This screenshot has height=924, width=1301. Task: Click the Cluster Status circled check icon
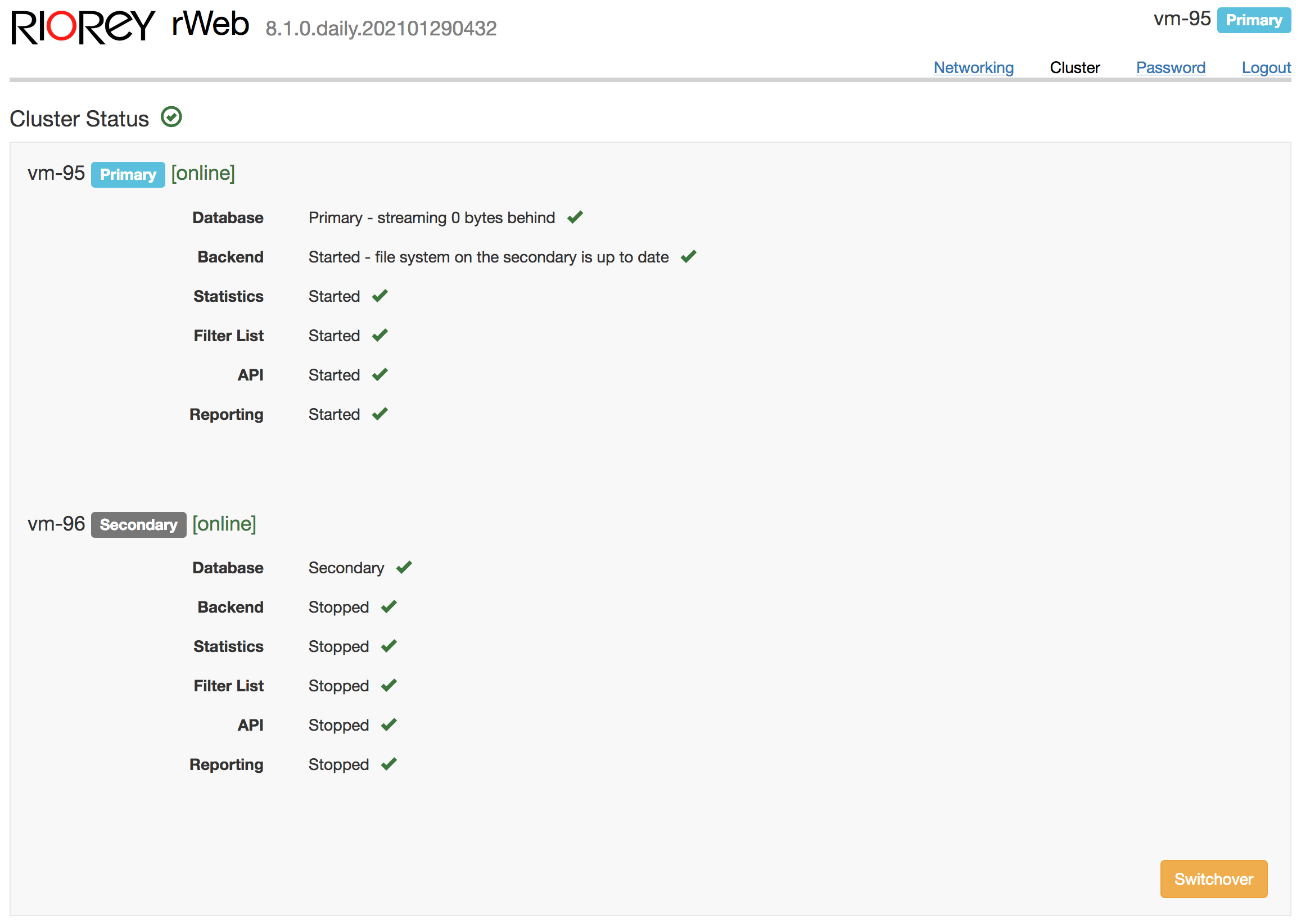click(x=171, y=117)
